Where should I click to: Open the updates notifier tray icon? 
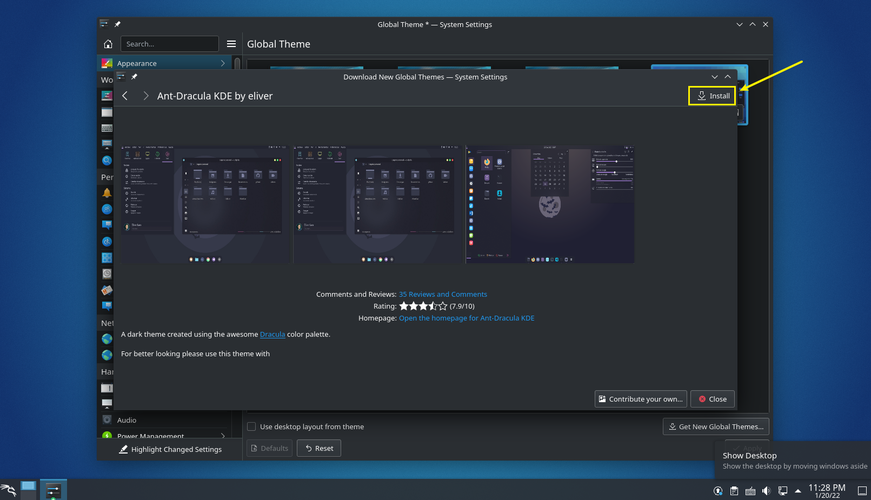point(718,491)
